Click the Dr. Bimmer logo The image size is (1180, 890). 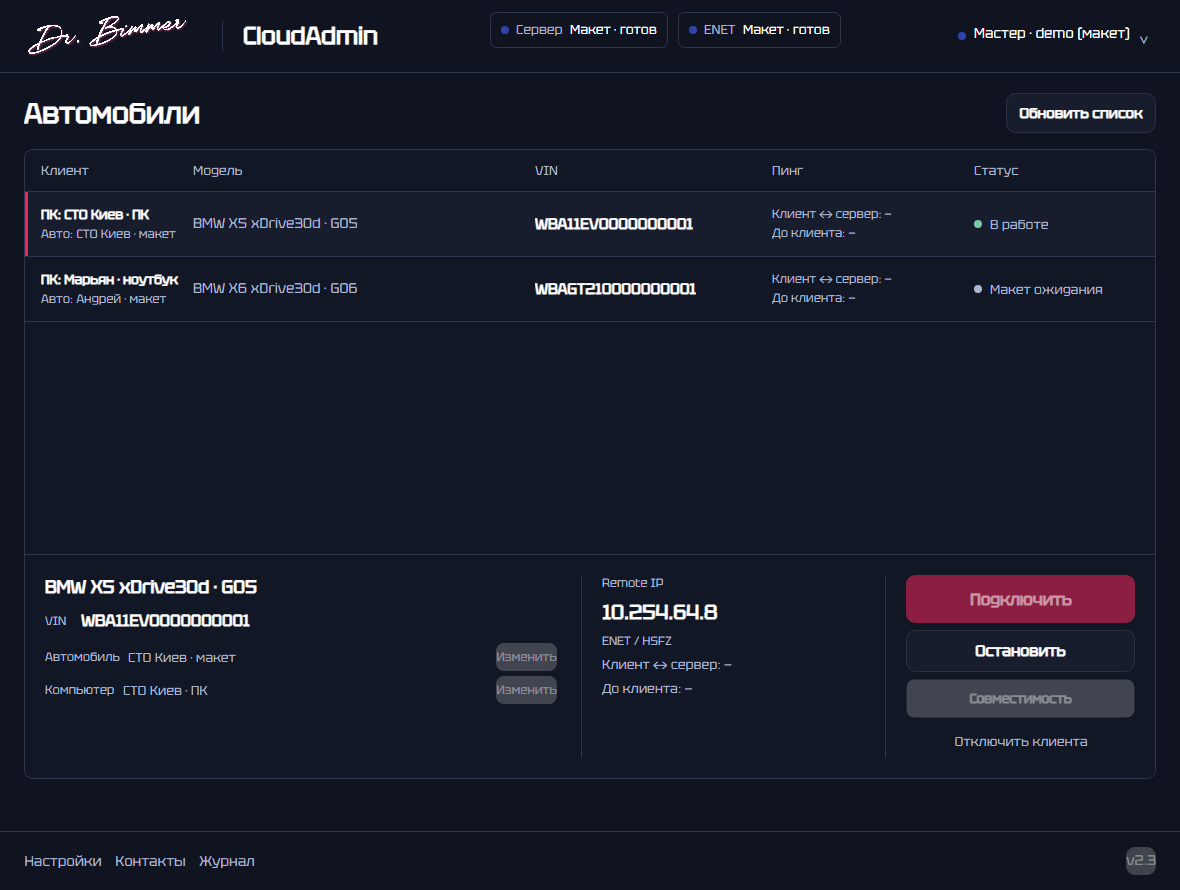coord(106,35)
